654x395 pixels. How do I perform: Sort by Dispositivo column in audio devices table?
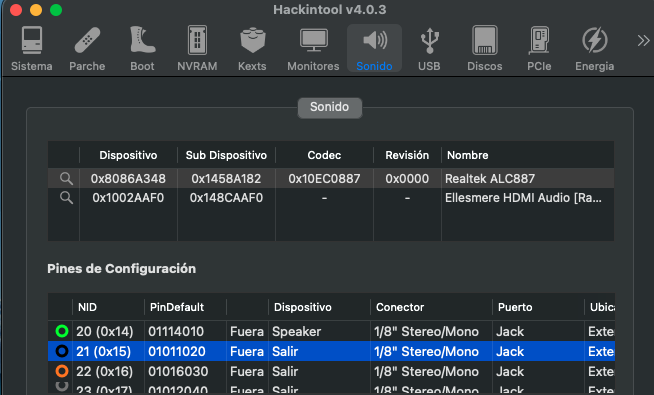click(128, 155)
